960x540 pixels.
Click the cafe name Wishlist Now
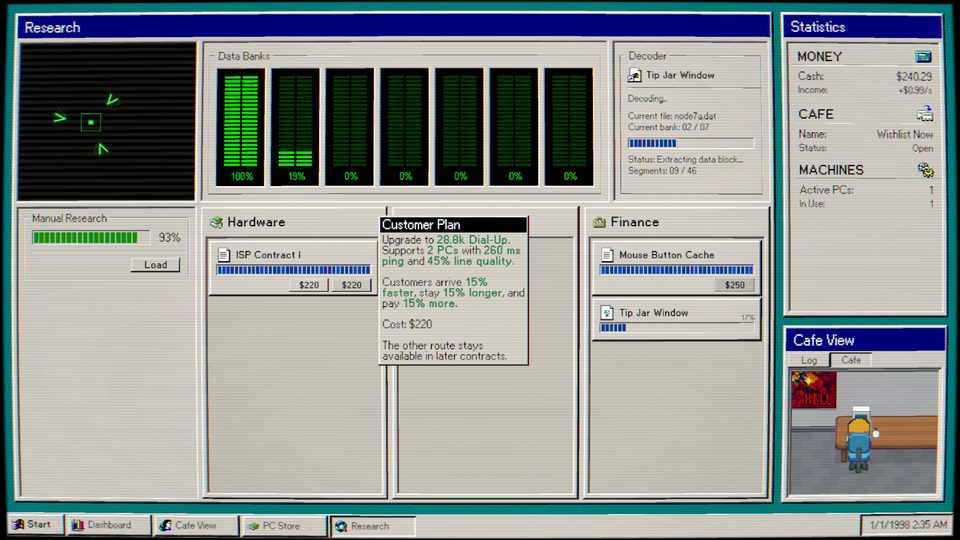point(904,134)
